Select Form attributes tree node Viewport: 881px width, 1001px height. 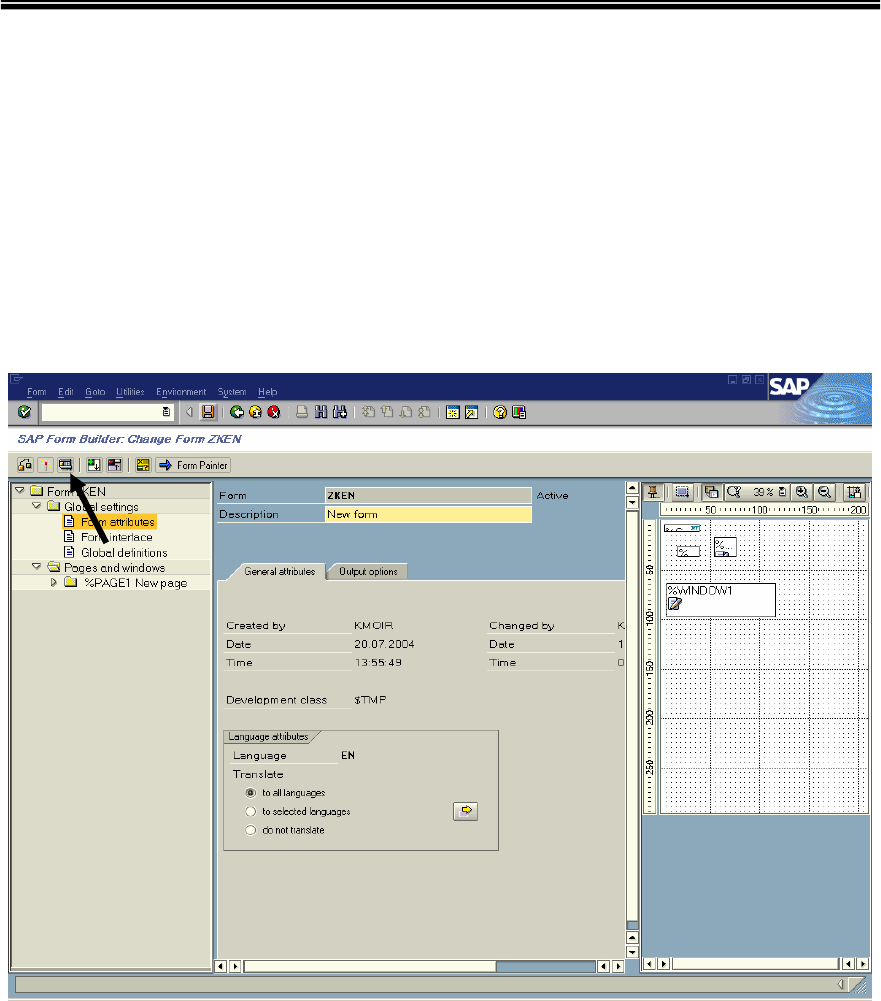point(117,522)
